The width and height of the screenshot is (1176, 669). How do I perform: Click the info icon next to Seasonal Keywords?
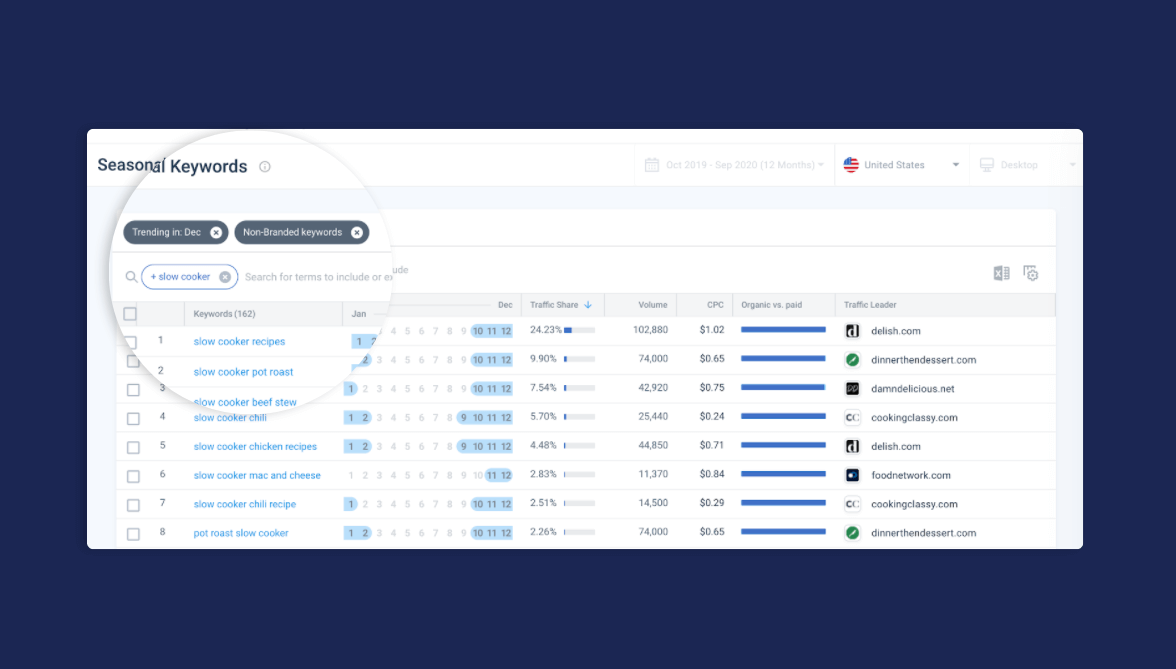[265, 166]
